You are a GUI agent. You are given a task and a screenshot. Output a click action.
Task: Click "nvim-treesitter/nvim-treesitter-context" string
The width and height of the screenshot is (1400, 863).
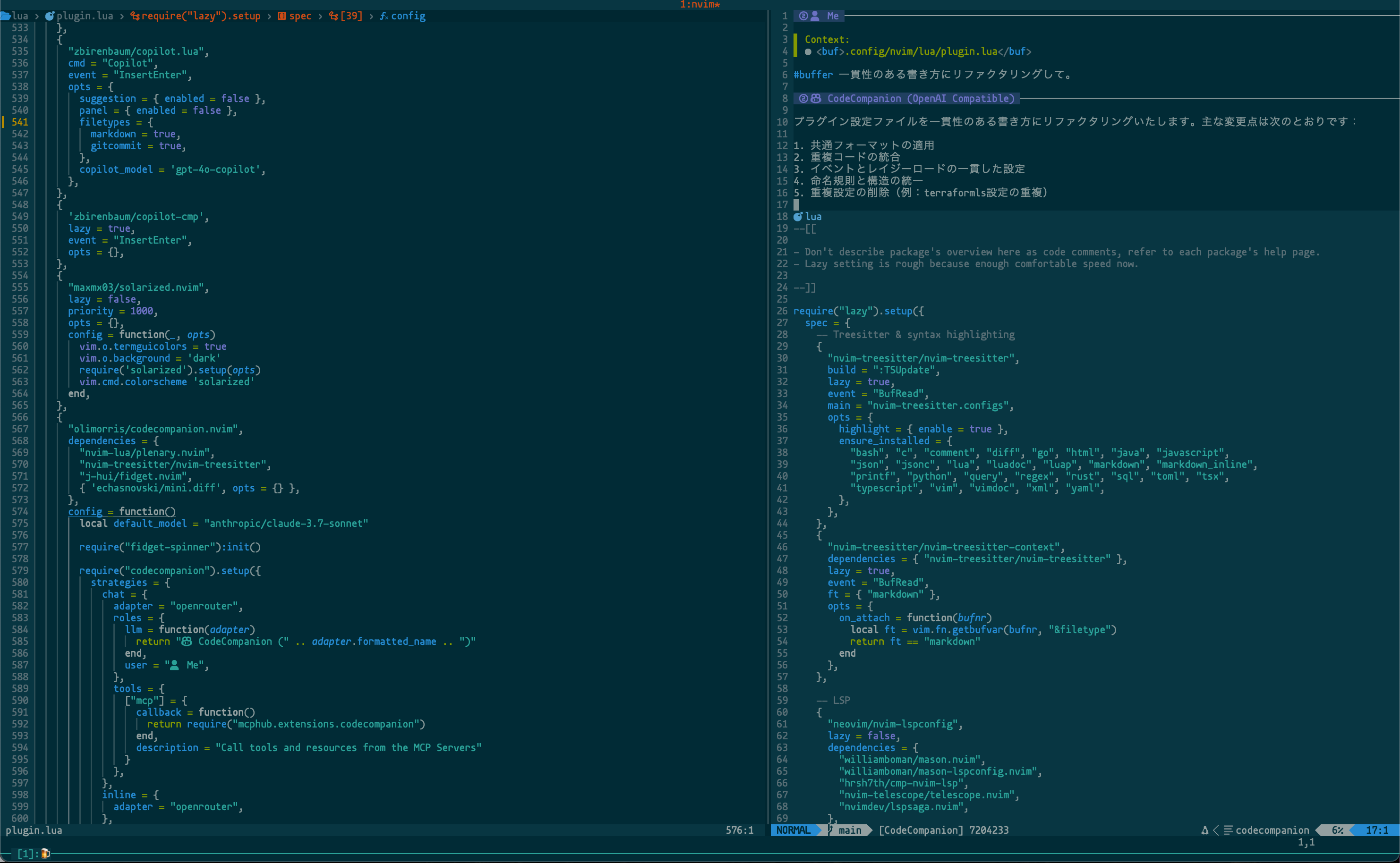tap(946, 547)
